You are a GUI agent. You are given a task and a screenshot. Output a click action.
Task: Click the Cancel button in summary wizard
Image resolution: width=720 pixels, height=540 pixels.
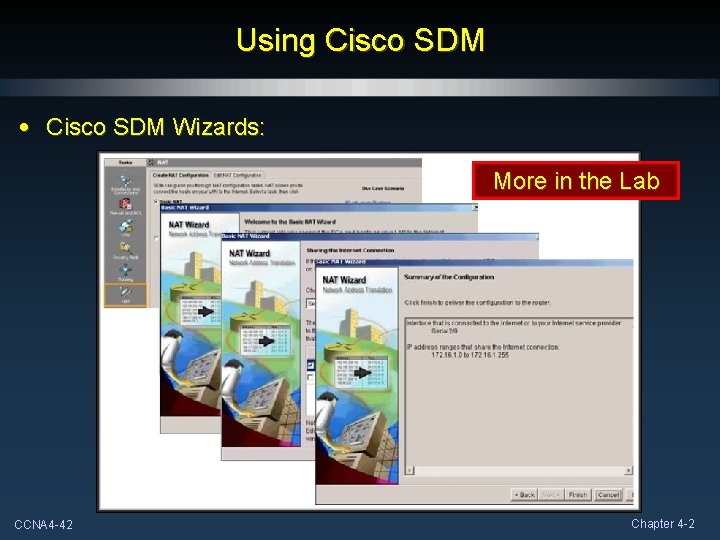[608, 495]
